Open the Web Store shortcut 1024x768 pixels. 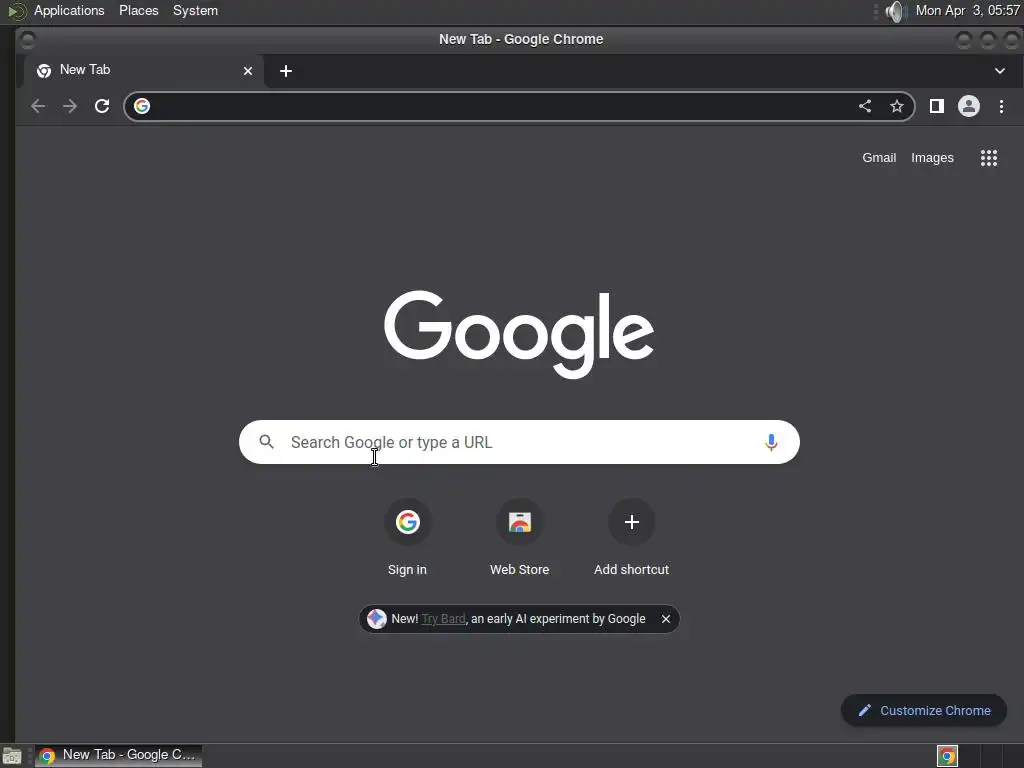[519, 537]
